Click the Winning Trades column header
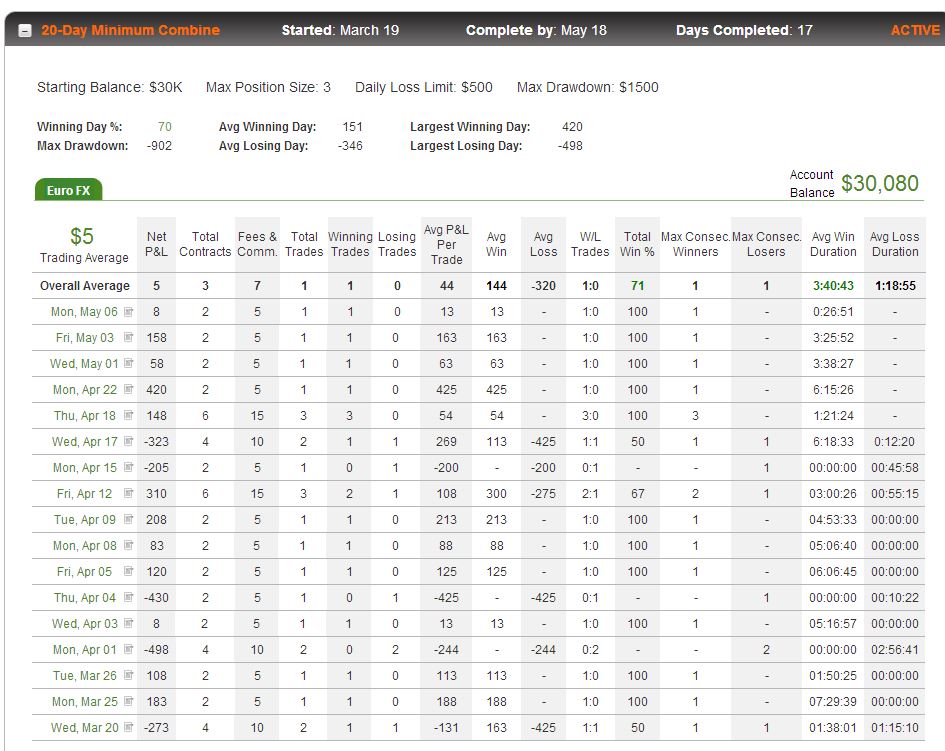The height and width of the screenshot is (751, 945). 350,244
